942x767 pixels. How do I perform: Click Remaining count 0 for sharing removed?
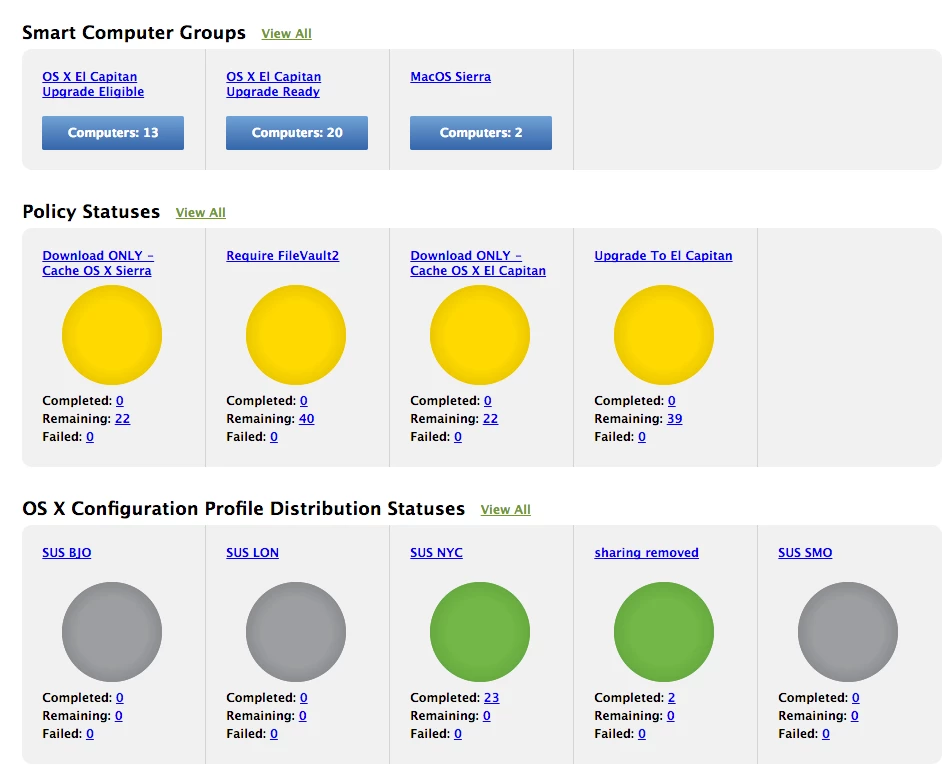coord(670,716)
